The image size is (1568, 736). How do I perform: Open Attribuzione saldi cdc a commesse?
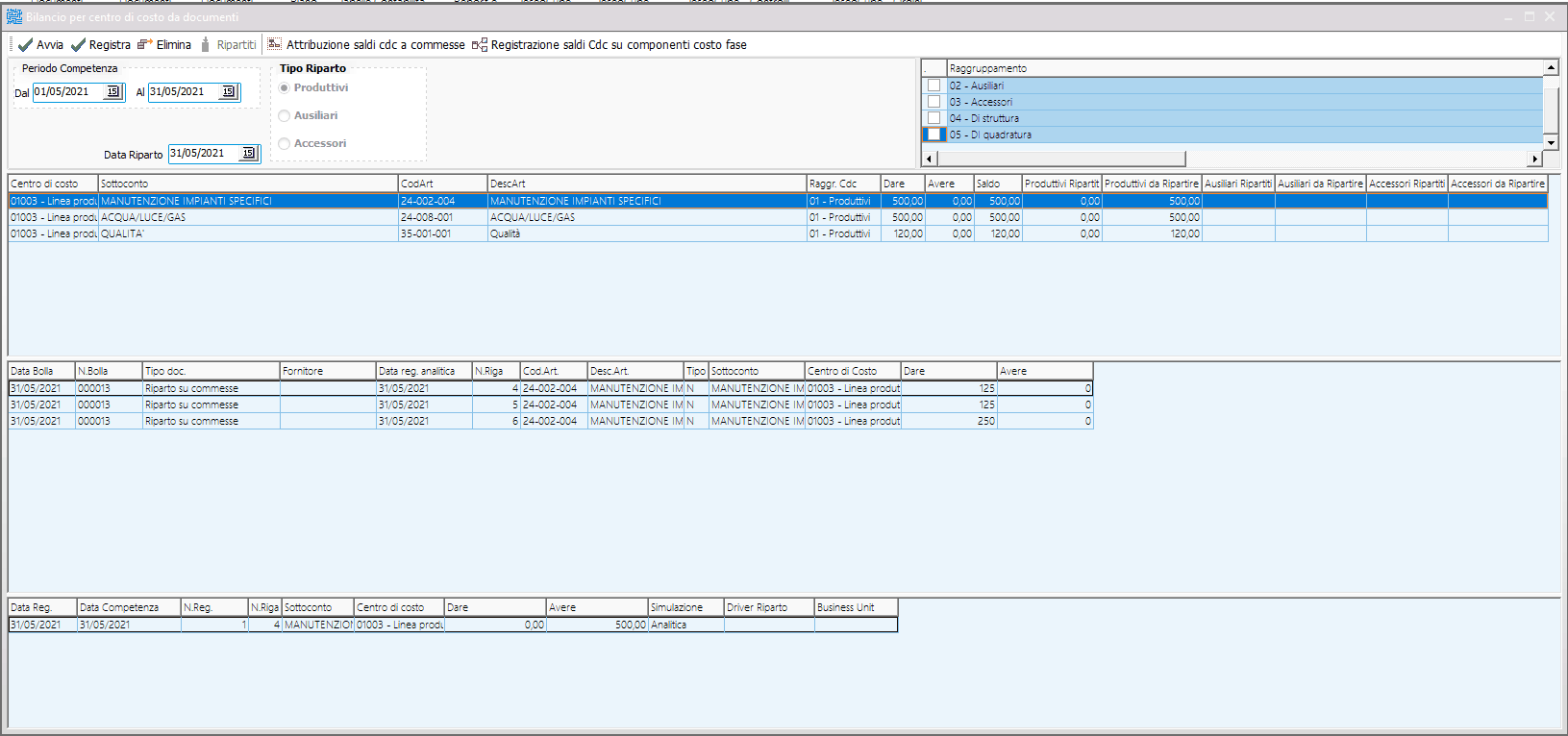pyautogui.click(x=366, y=45)
